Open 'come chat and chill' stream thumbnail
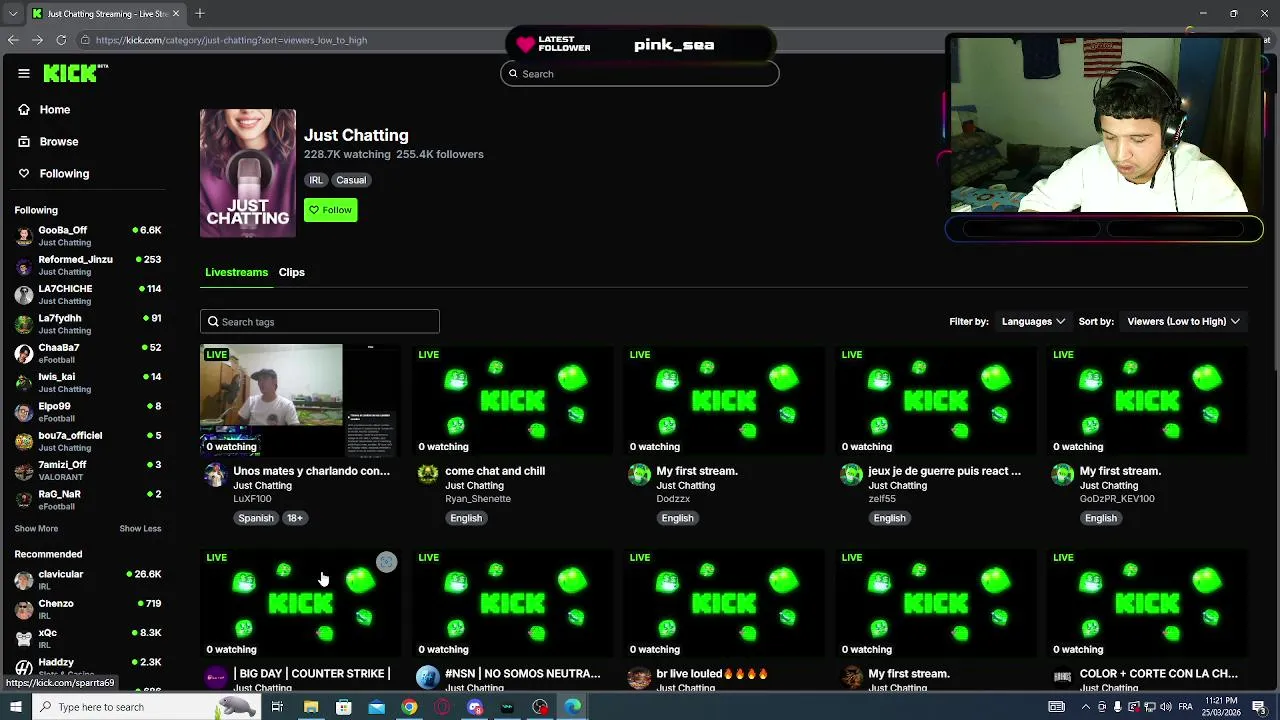 pos(512,400)
